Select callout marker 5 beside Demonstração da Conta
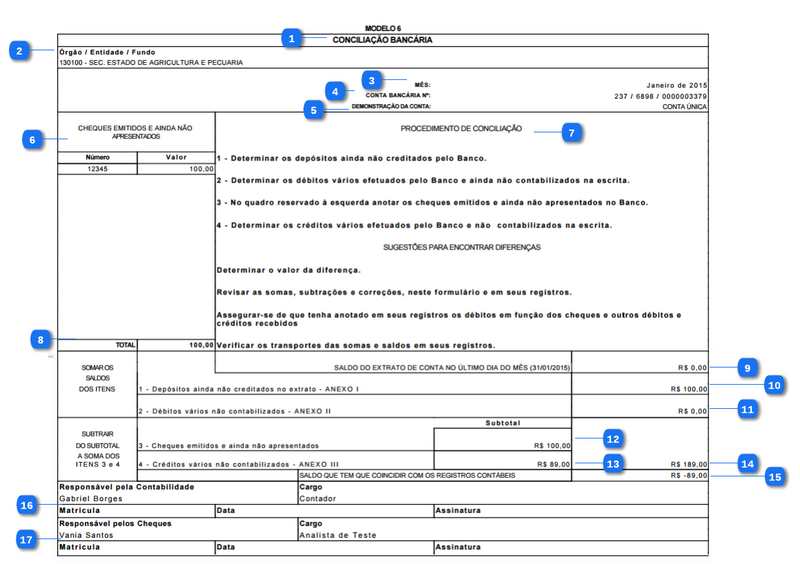Viewport: 800px width, 564px height. tap(315, 110)
